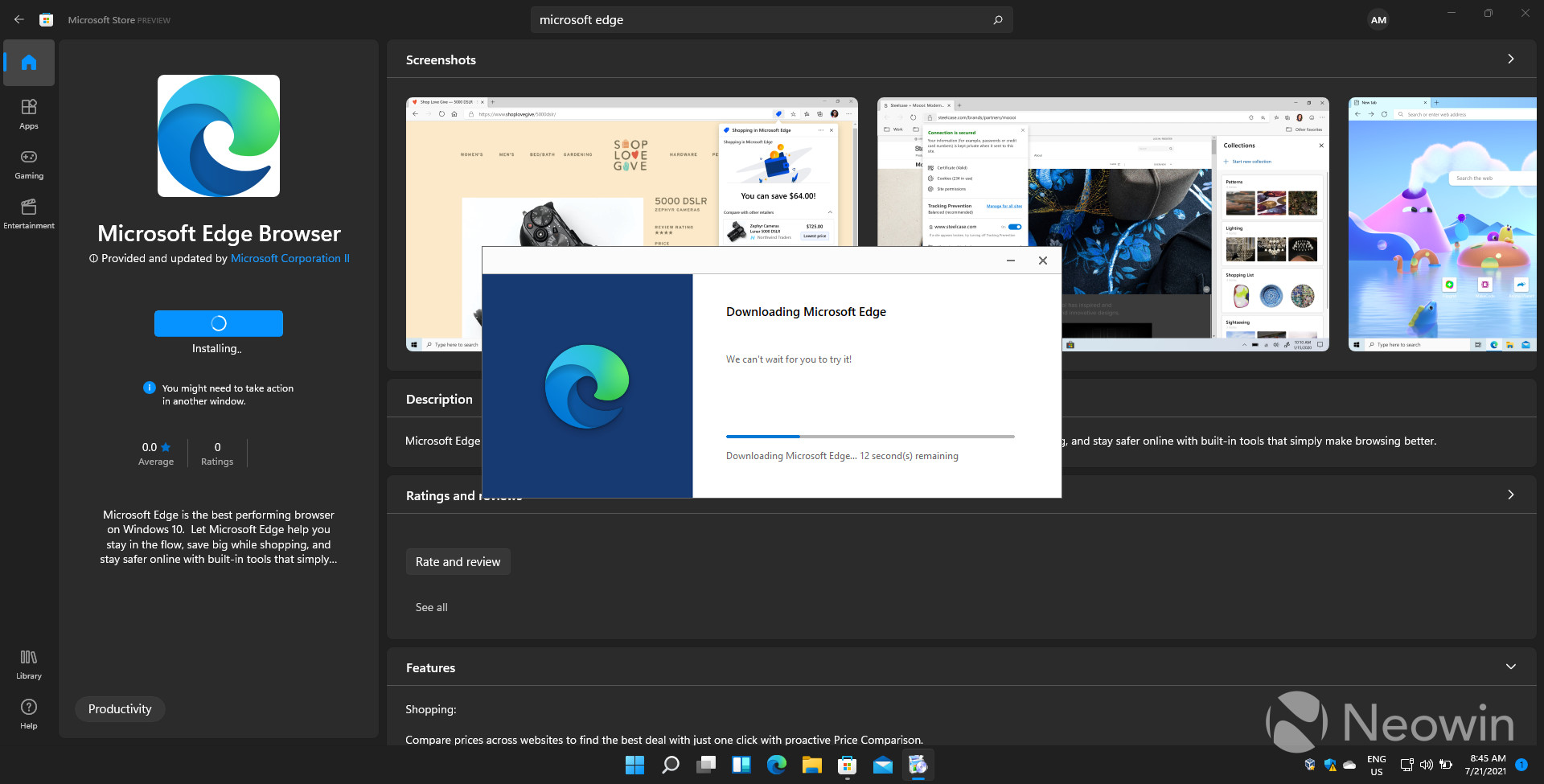Open the Microsoft Corporation II link
This screenshot has width=1544, height=784.
289,258
